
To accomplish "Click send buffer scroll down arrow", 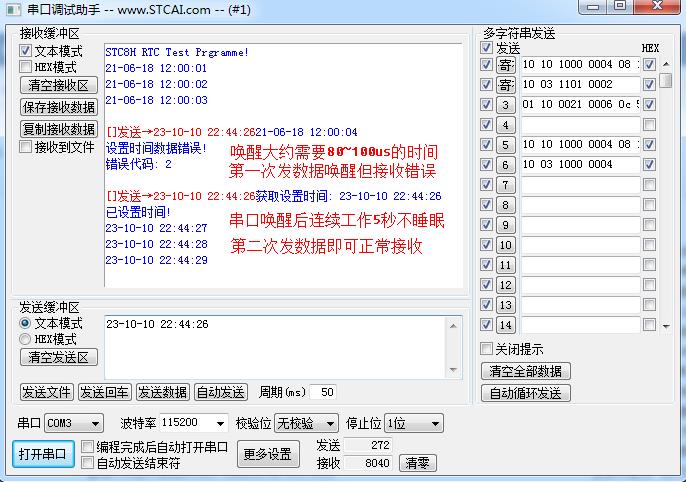I will coord(453,370).
